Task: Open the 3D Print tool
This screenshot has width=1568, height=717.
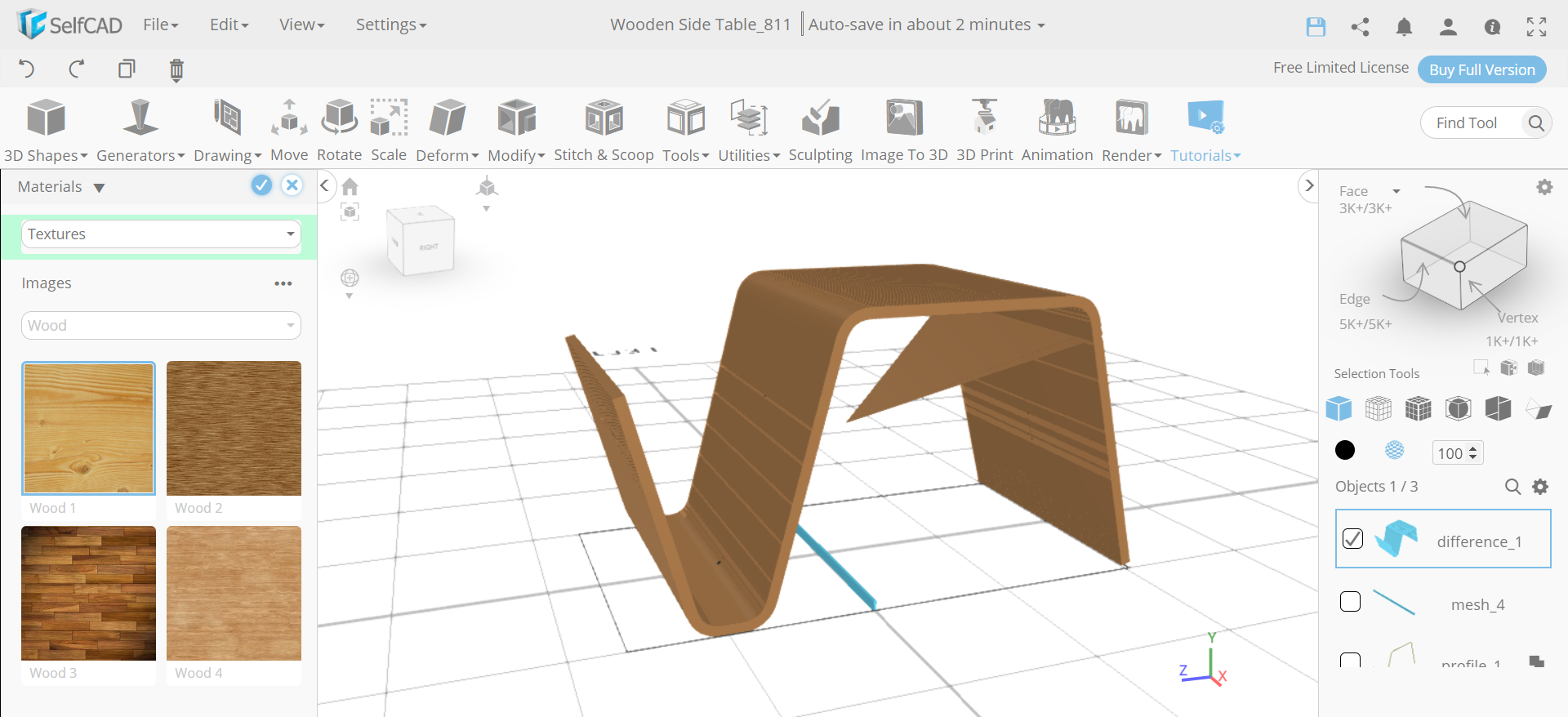Action: (x=984, y=131)
